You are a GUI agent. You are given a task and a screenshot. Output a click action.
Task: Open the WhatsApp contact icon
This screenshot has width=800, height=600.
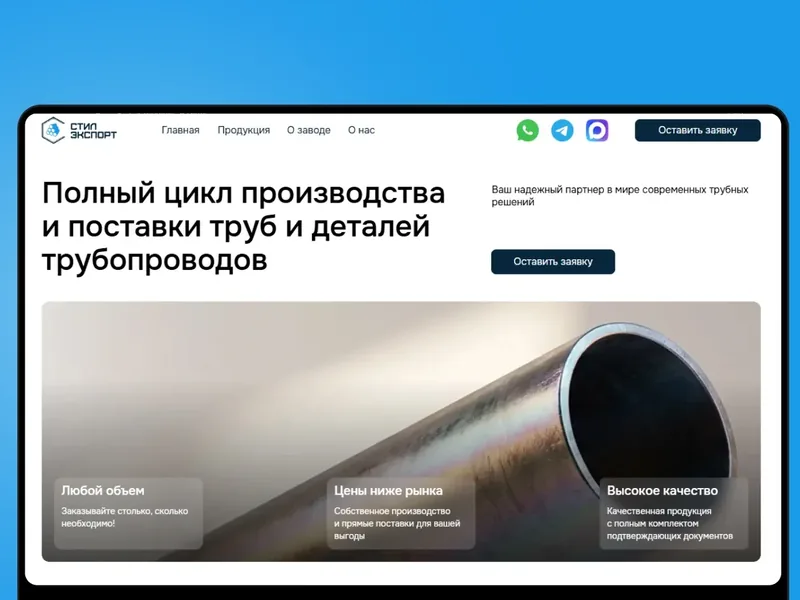point(528,130)
